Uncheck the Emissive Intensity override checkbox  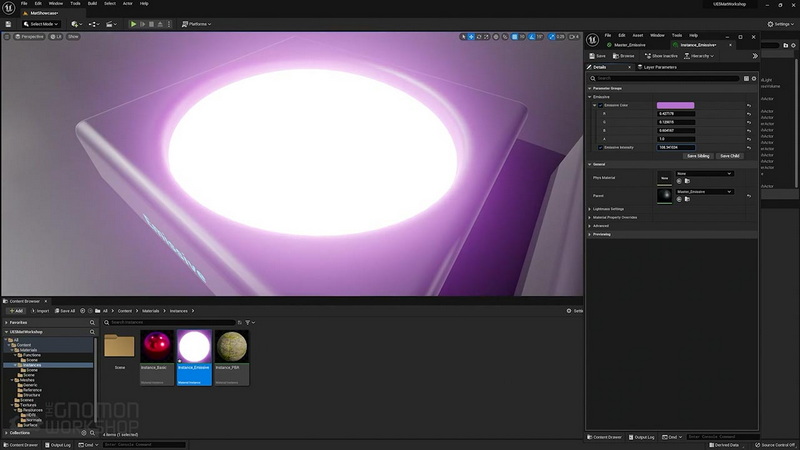(x=601, y=147)
